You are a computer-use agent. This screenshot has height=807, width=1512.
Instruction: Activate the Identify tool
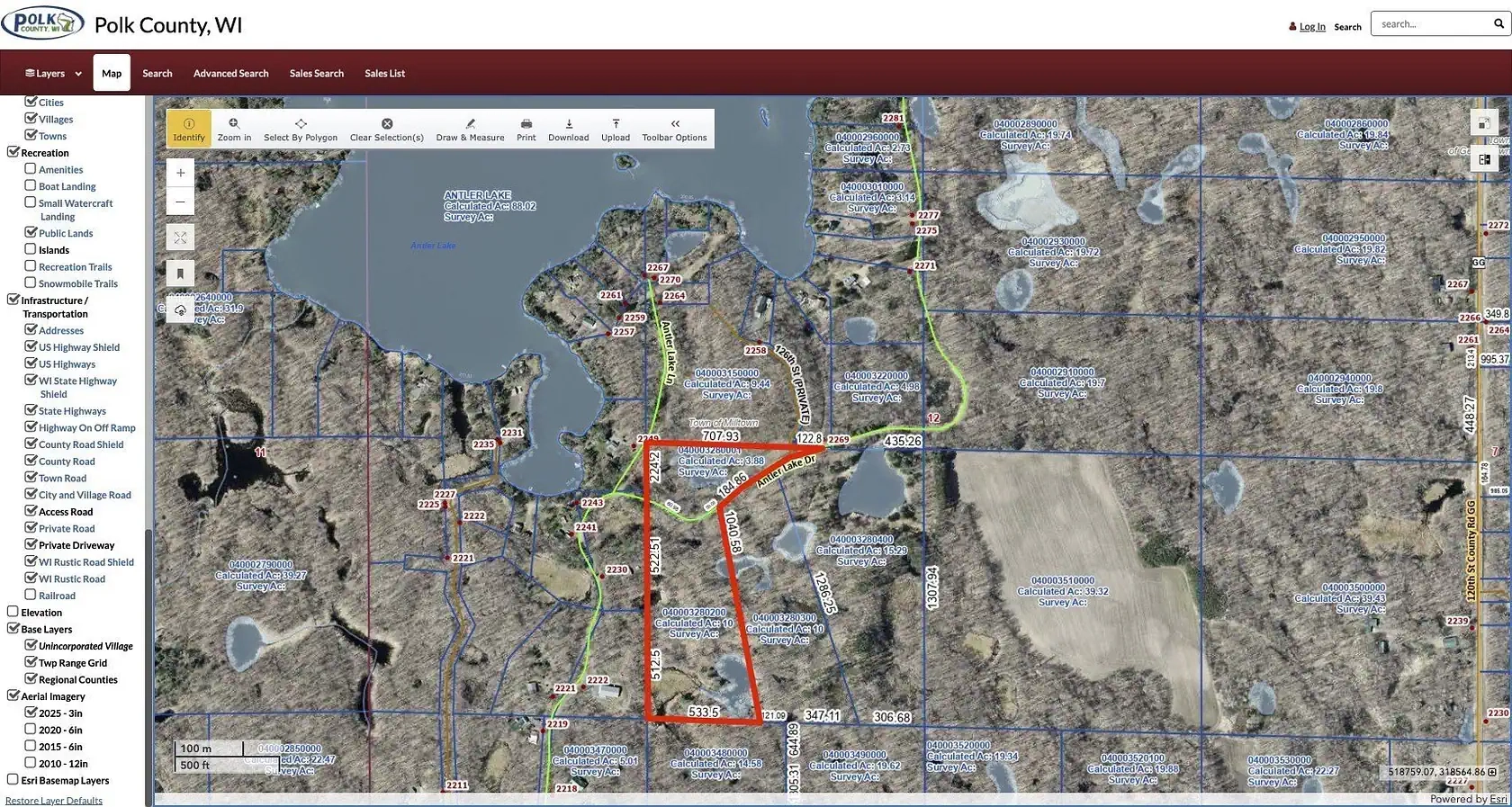coord(188,129)
